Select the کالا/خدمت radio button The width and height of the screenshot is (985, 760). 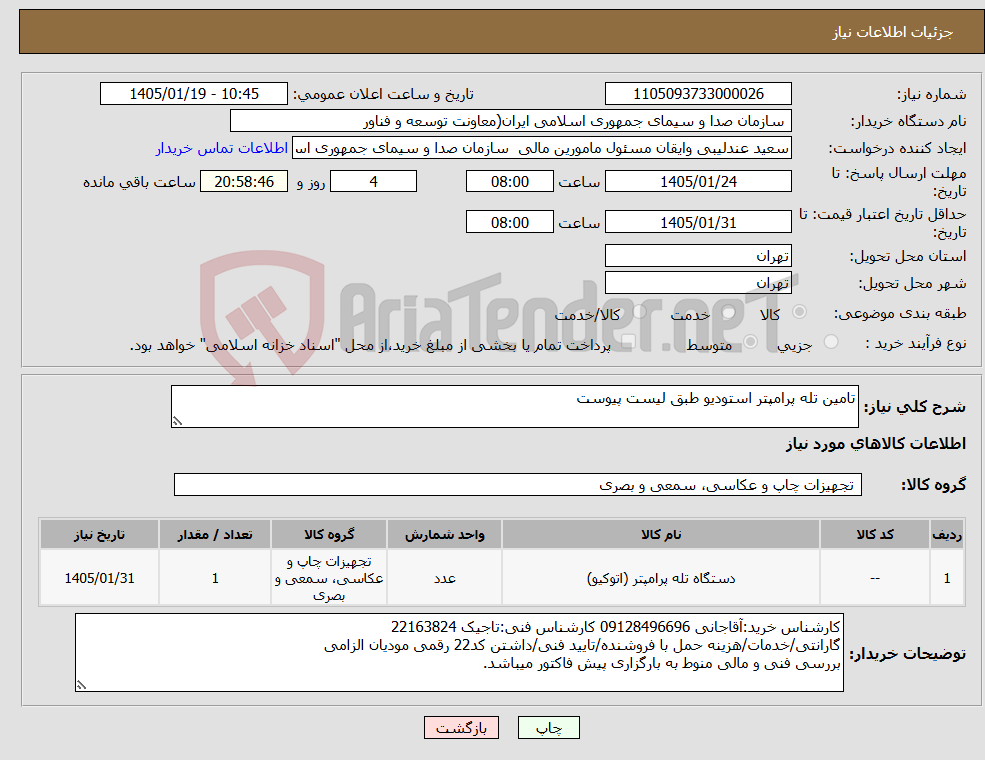click(639, 312)
